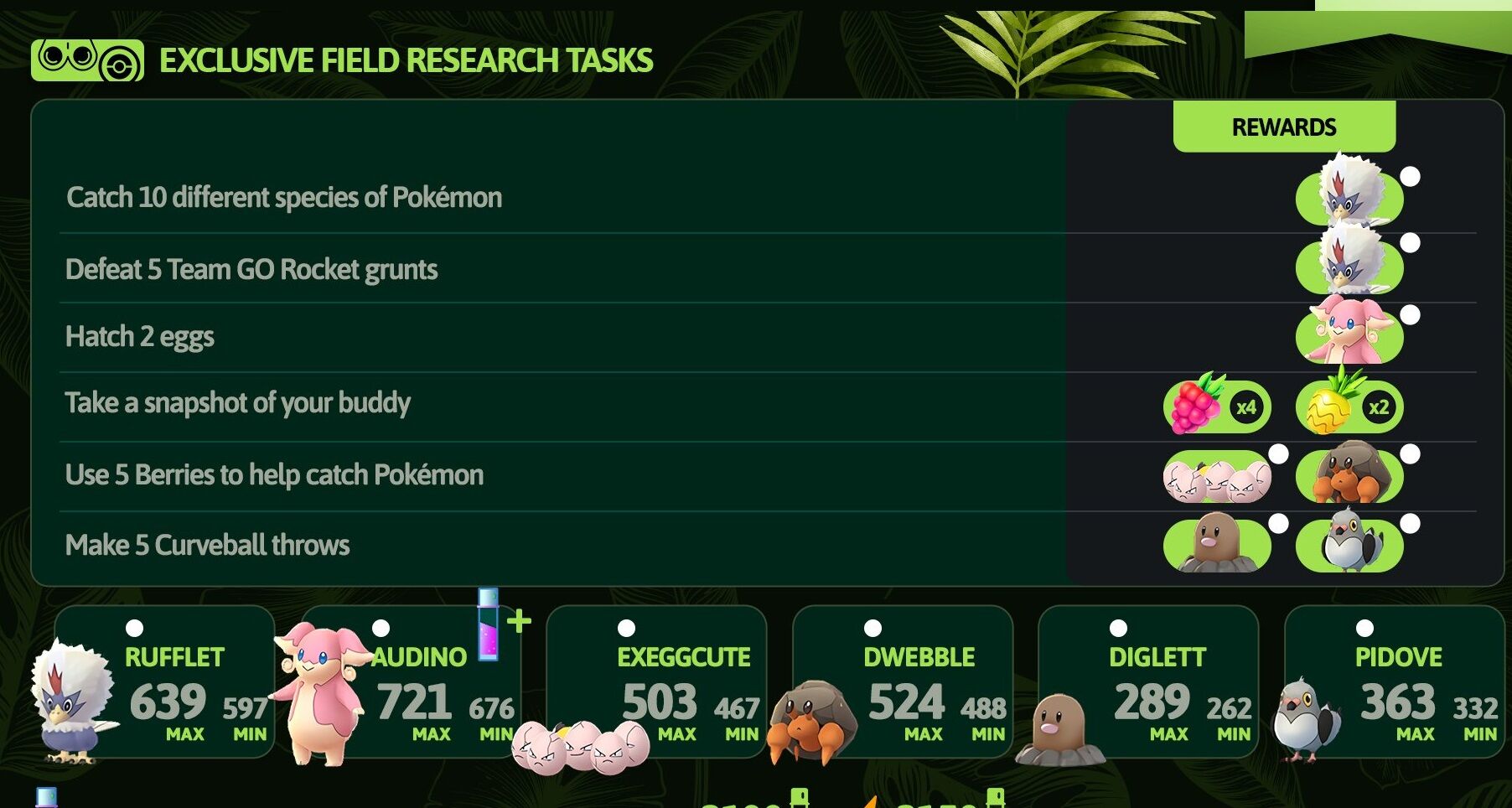1512x808 pixels.
Task: Click the x2 quantity badge on Pinap Berry
Action: (1379, 407)
